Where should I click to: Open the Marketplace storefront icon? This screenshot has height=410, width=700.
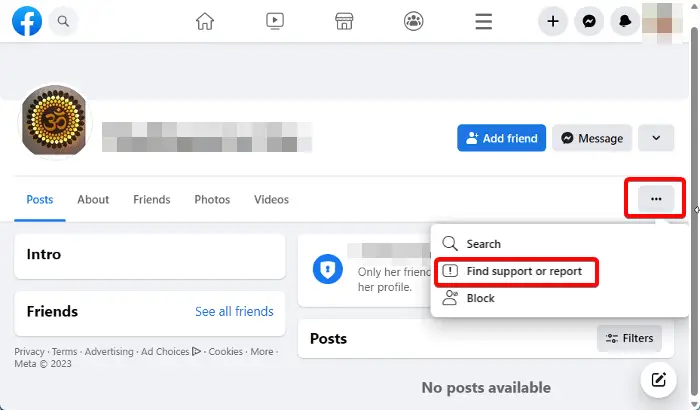click(344, 21)
